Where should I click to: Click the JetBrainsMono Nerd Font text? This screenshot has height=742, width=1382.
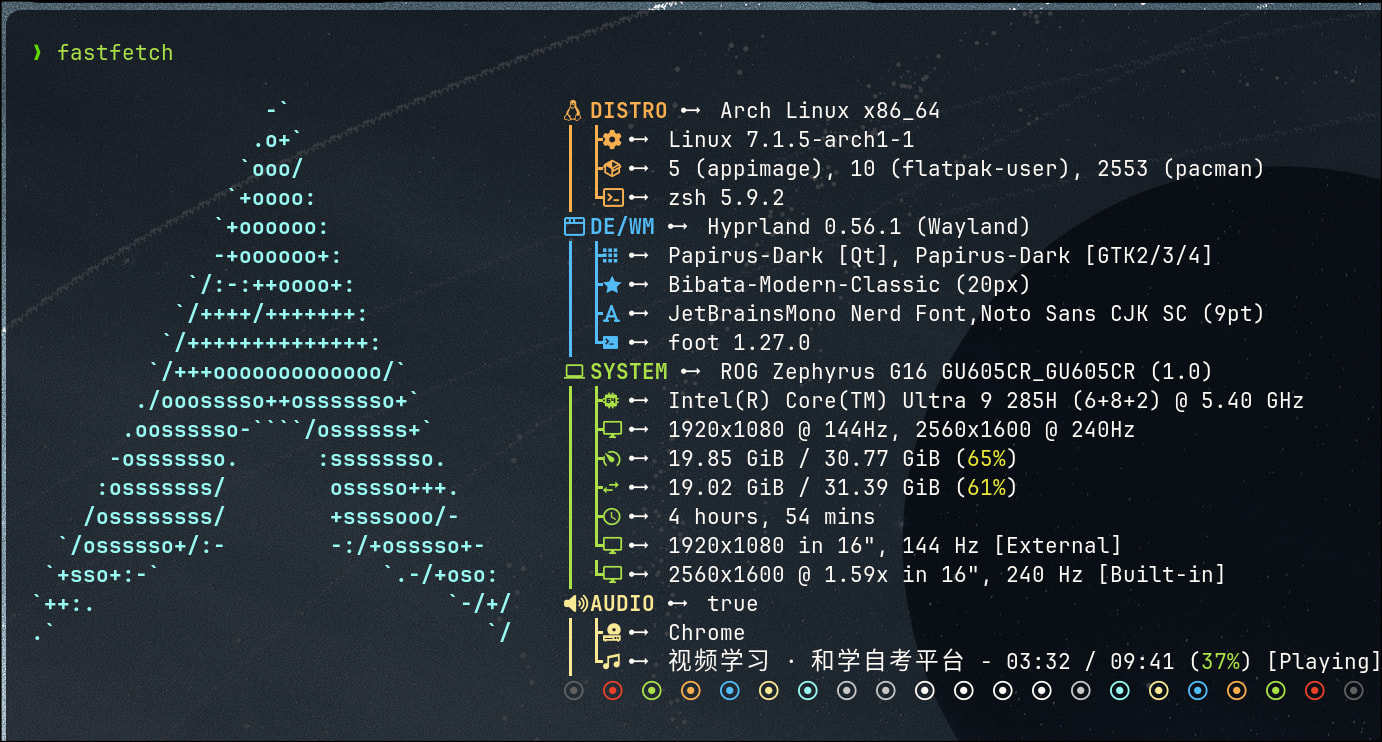[x=817, y=314]
